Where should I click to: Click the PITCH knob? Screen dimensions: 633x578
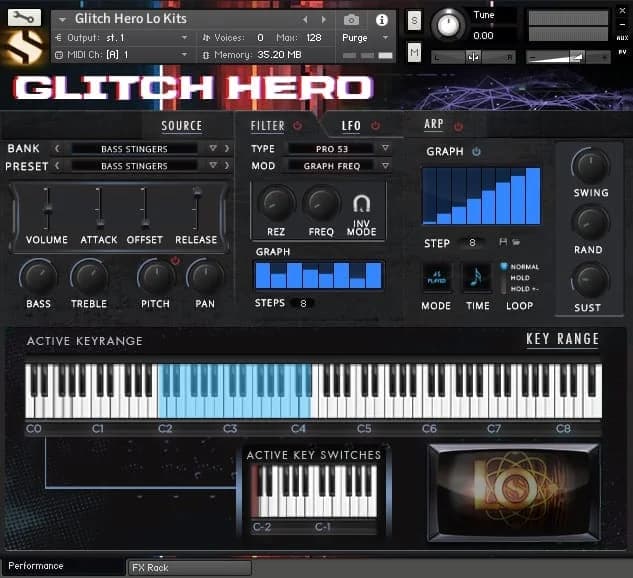[155, 278]
